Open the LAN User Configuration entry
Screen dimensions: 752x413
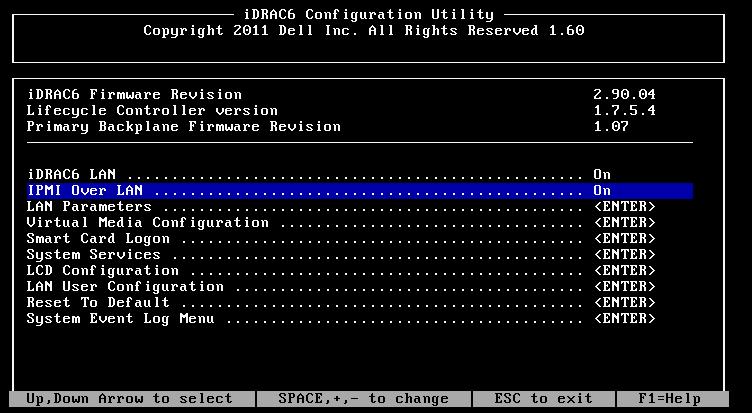(x=125, y=286)
